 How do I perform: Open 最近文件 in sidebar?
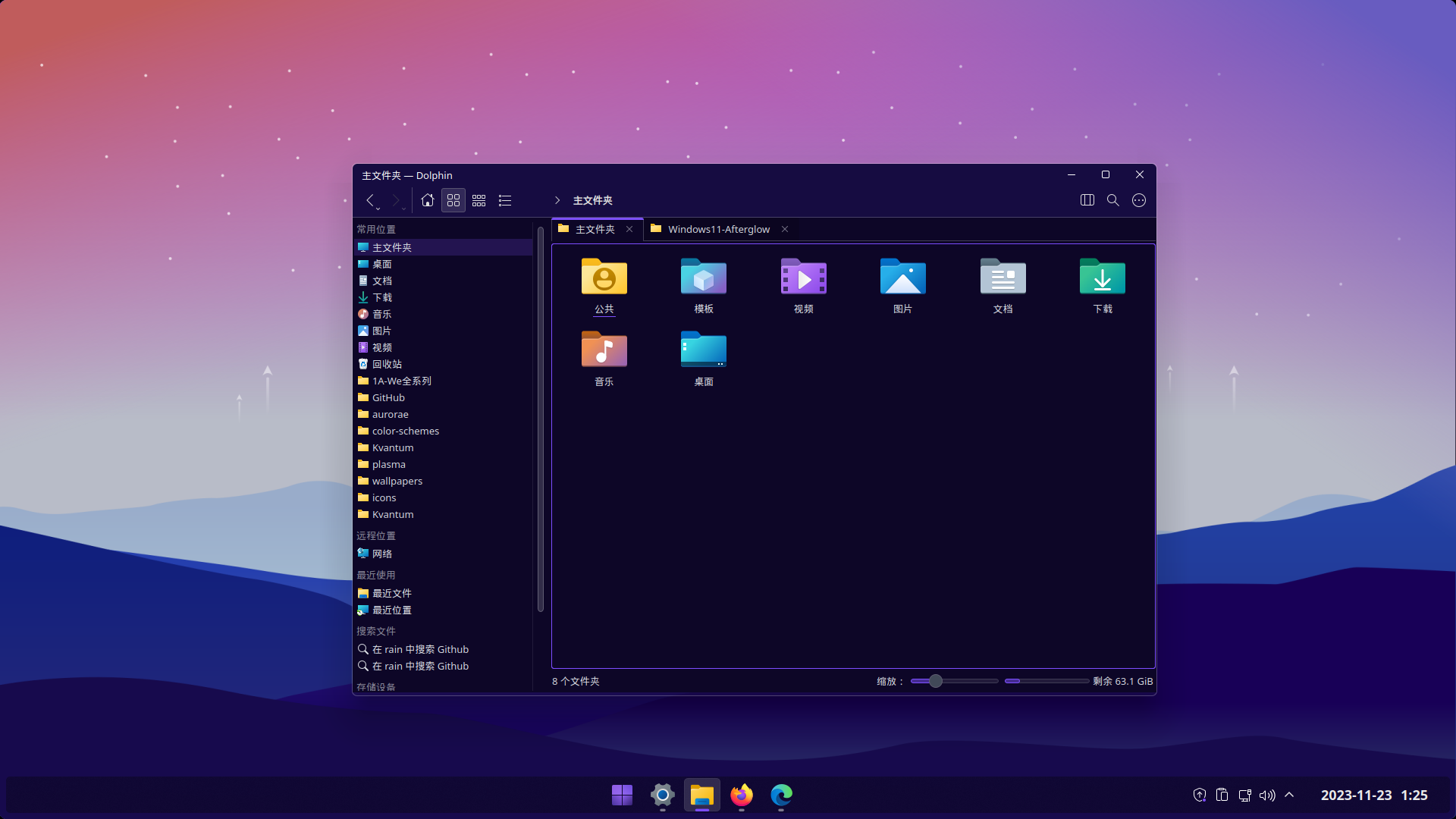coord(444,593)
